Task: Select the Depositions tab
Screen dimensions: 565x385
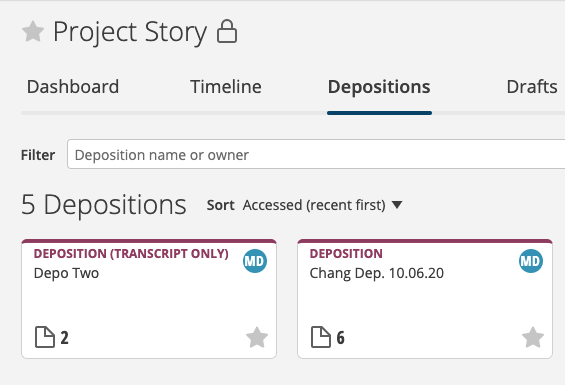Action: tap(379, 87)
